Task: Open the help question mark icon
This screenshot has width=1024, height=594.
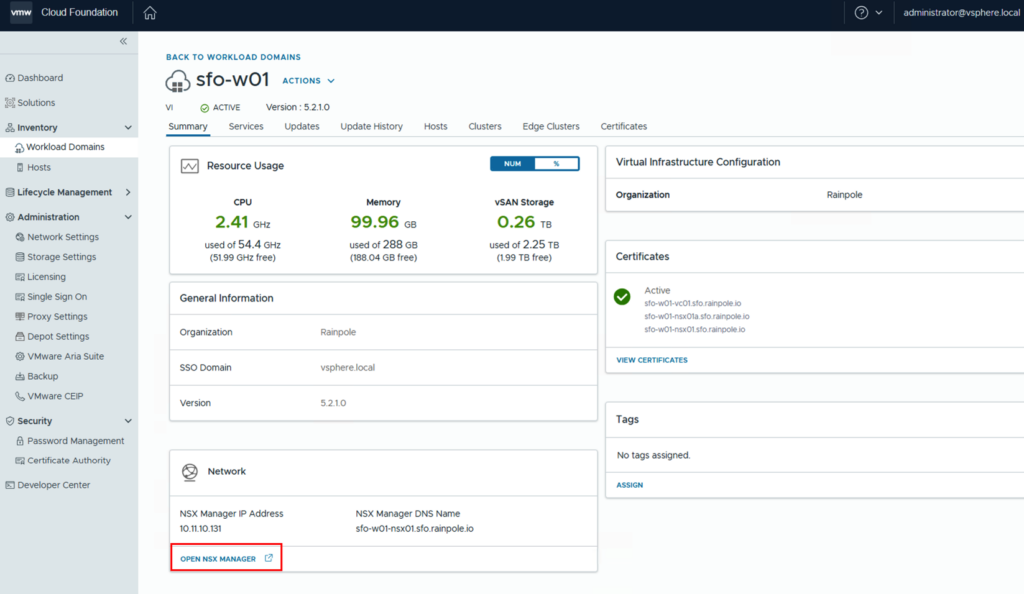Action: [x=861, y=12]
